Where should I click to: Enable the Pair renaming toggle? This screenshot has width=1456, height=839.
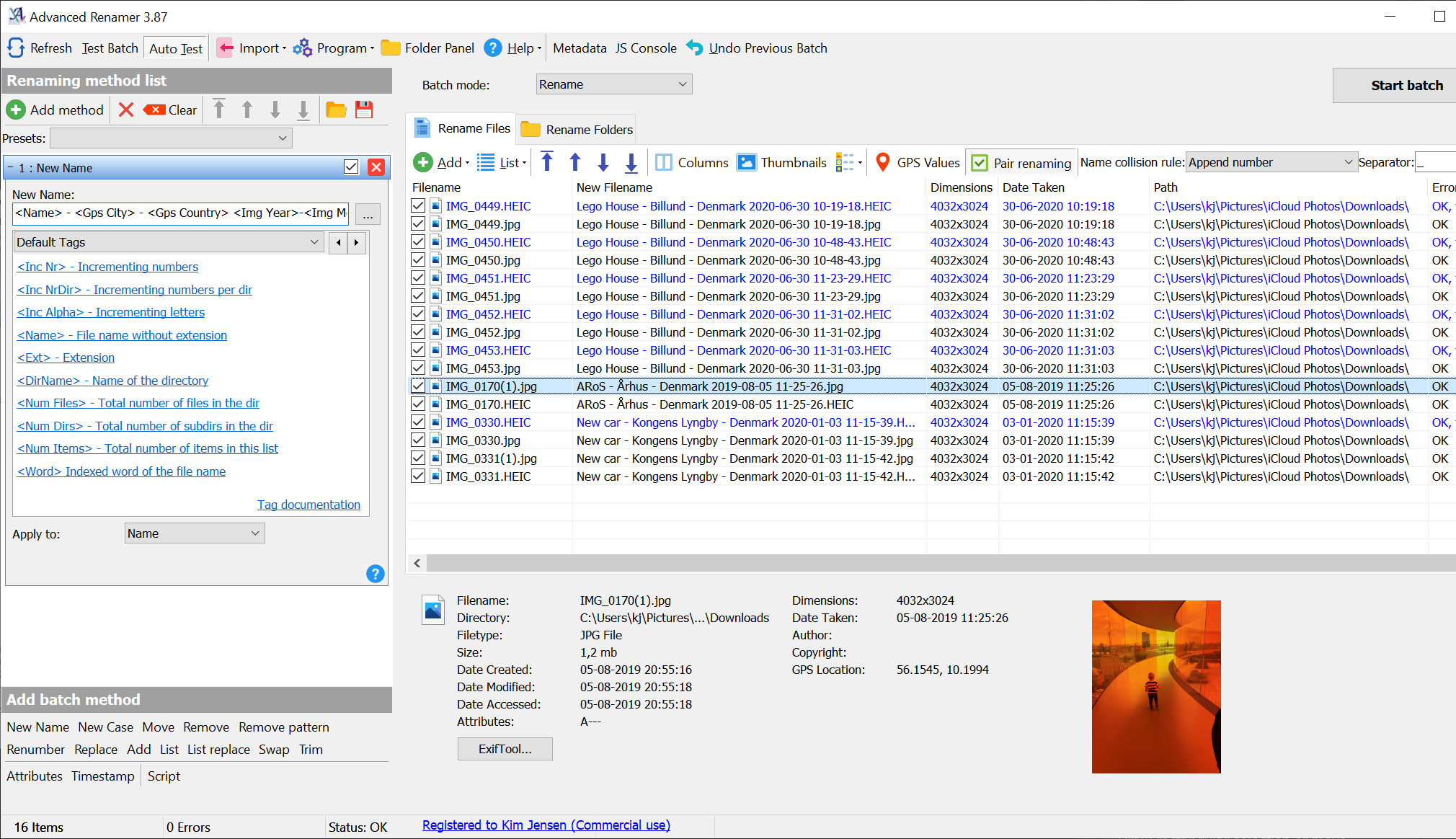coord(980,162)
